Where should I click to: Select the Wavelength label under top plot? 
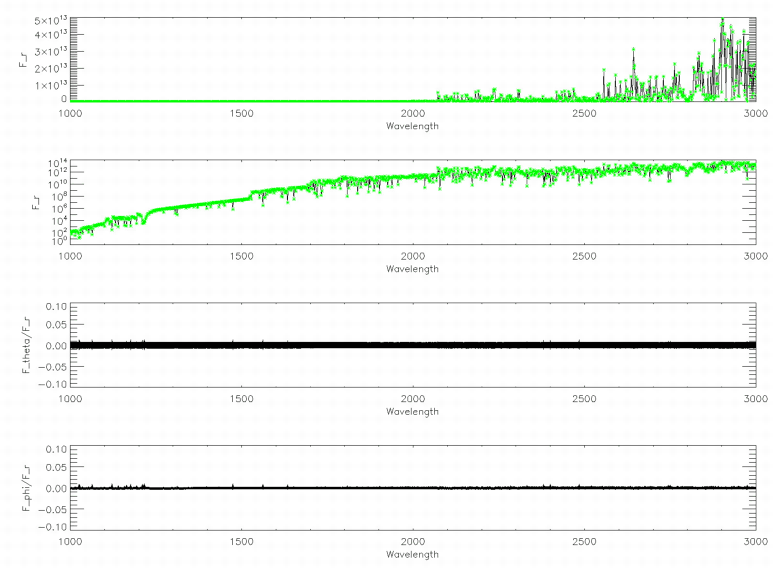pyautogui.click(x=411, y=126)
